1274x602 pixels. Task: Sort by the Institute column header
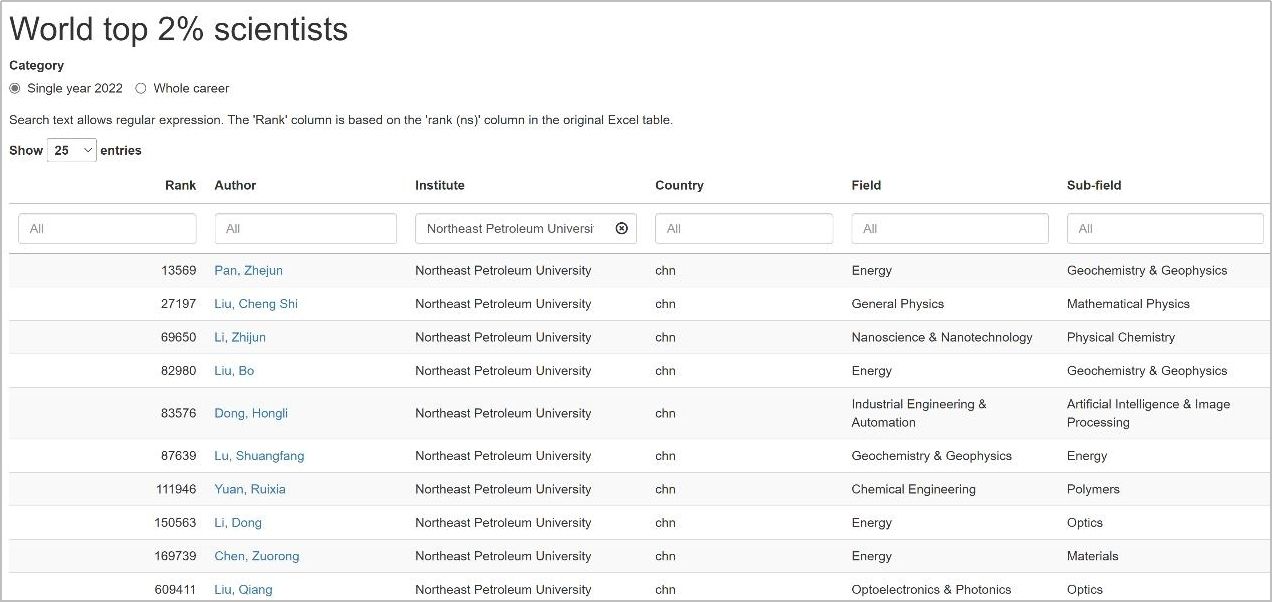[x=440, y=185]
